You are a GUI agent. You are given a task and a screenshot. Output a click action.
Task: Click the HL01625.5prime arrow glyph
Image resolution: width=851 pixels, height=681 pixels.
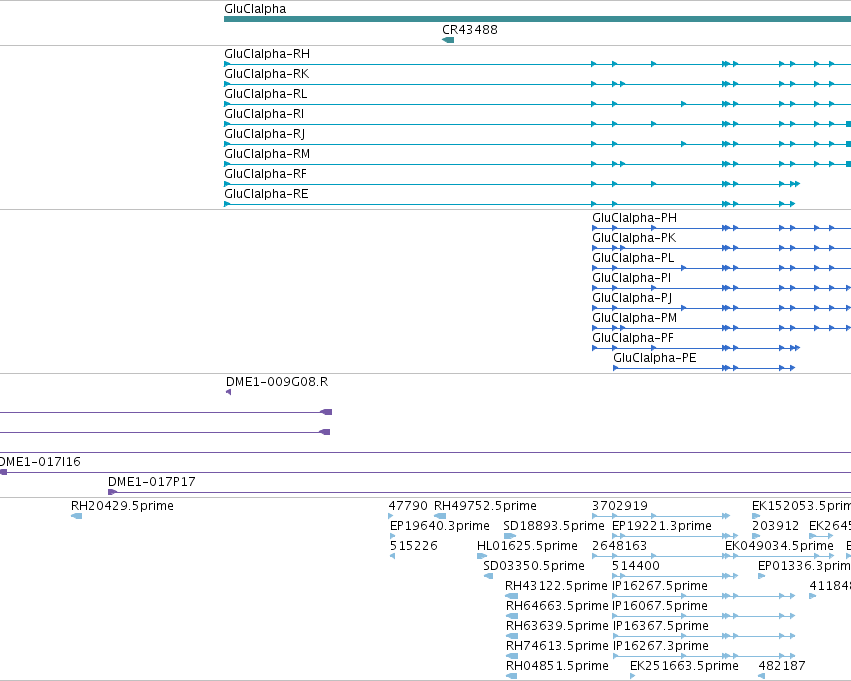(x=482, y=556)
